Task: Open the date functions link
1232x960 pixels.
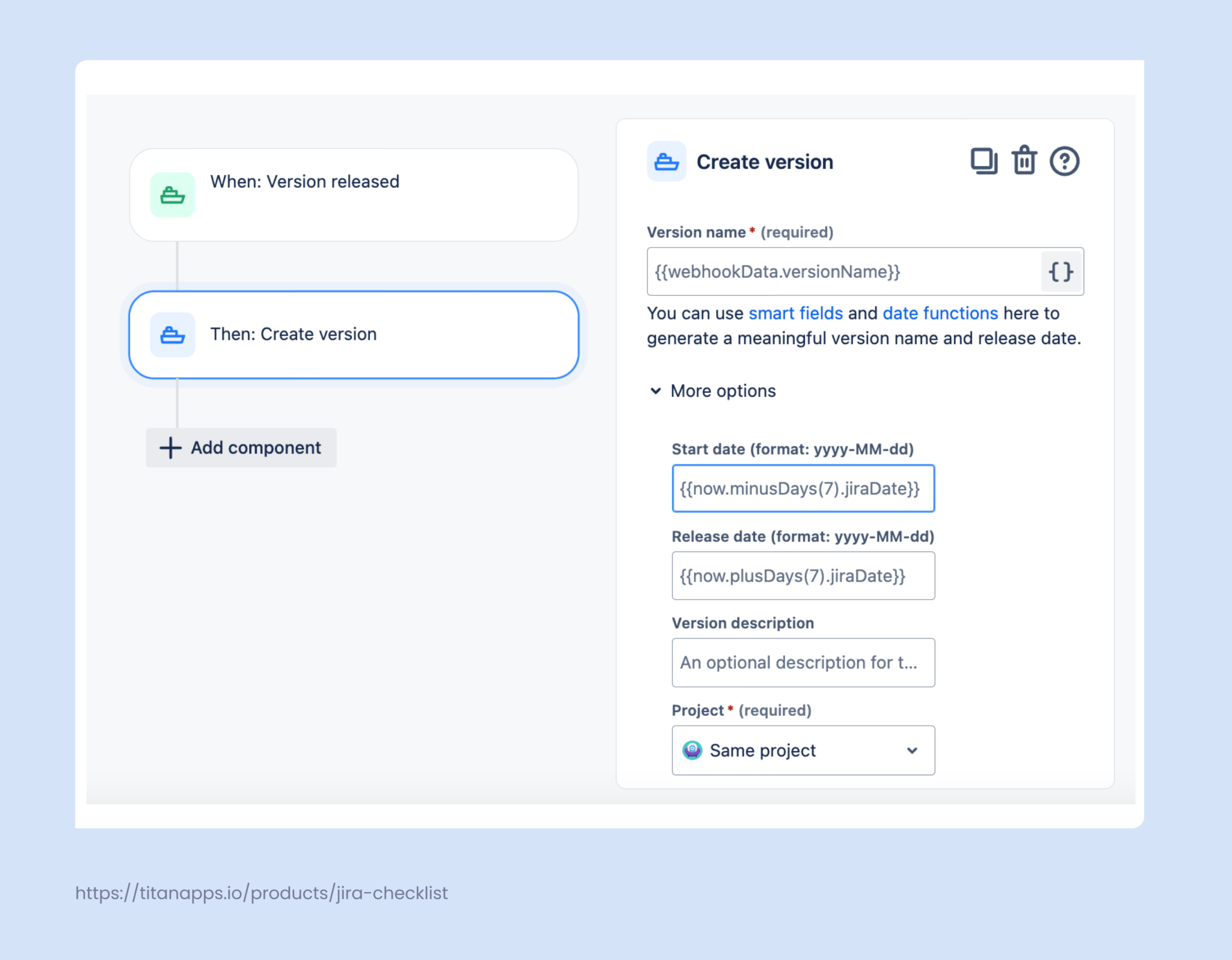Action: coord(940,313)
